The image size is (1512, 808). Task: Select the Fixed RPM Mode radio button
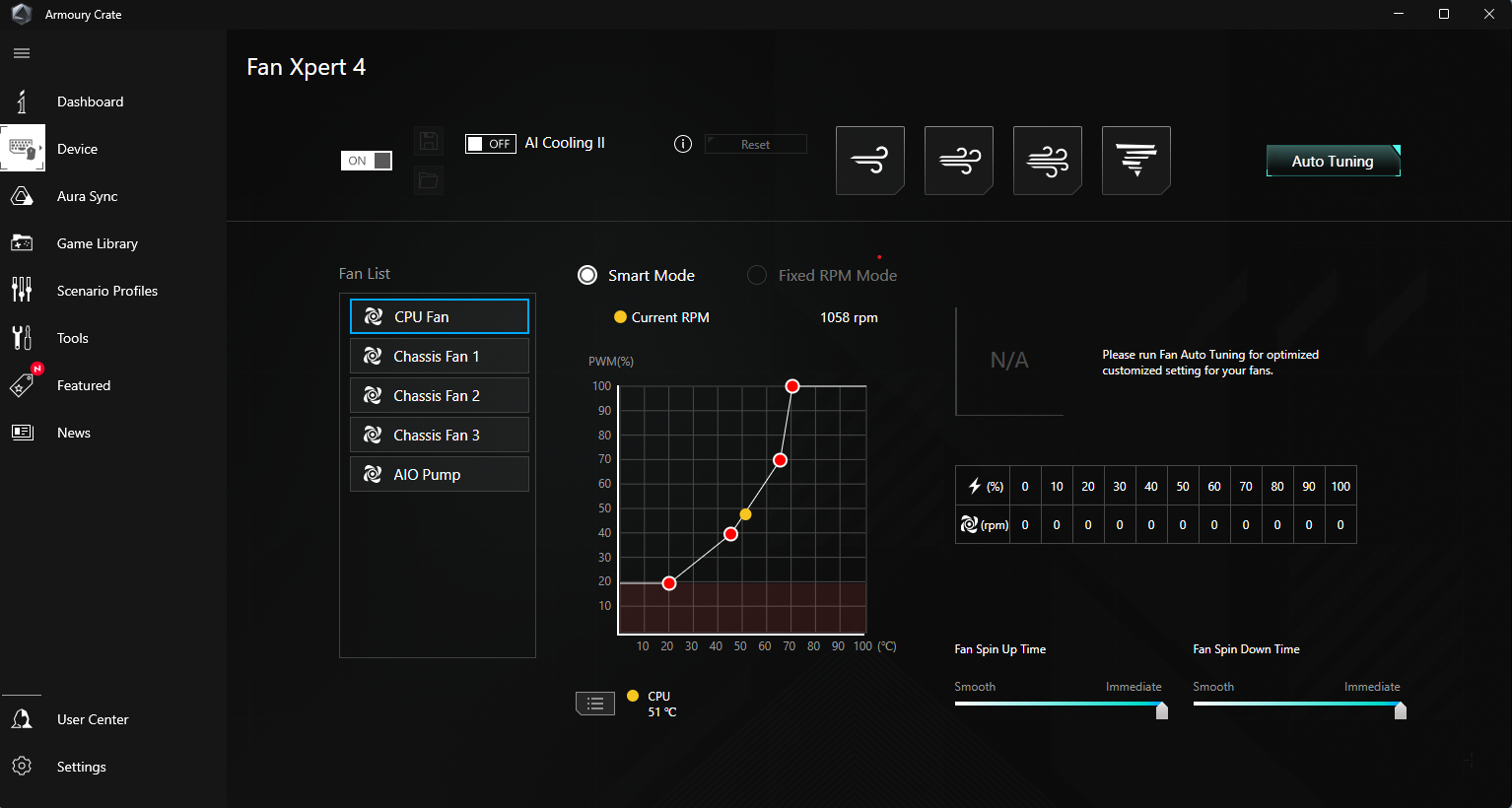coord(757,275)
